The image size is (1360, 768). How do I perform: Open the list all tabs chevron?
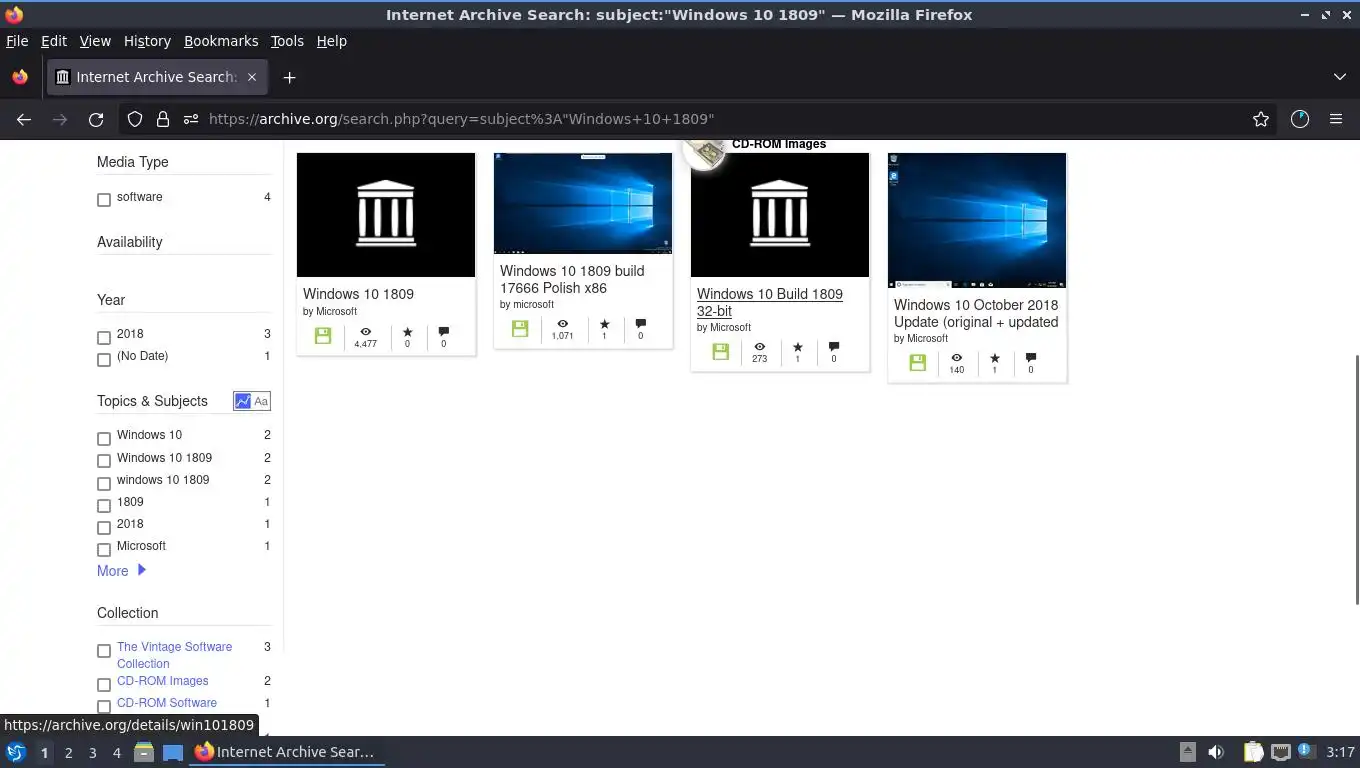pos(1340,77)
